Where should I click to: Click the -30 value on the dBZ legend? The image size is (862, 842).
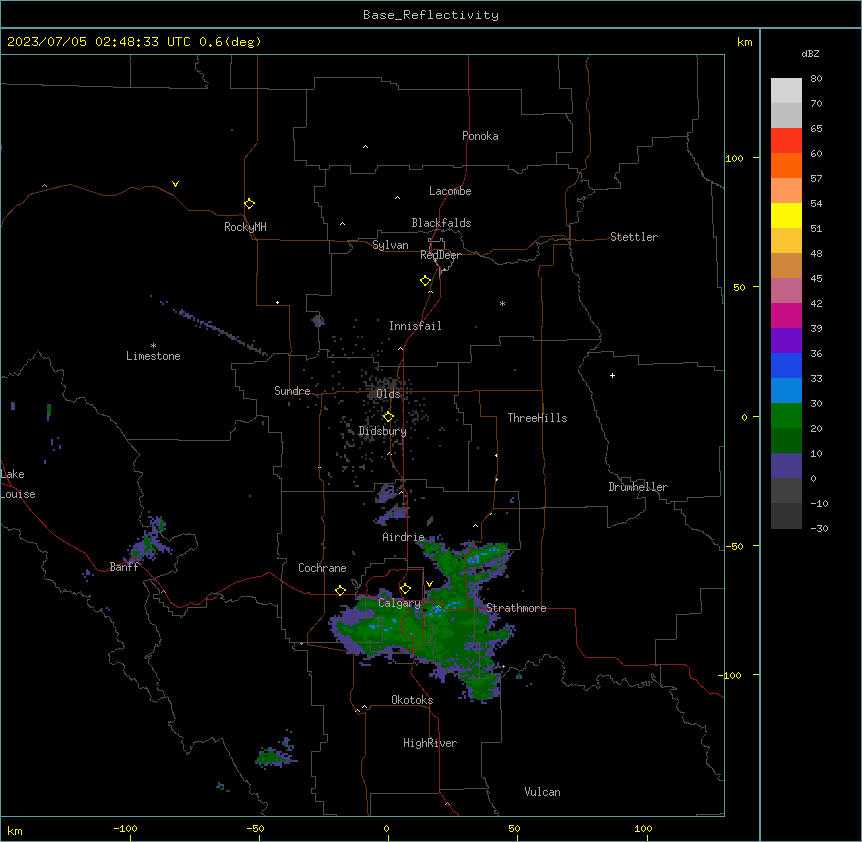(819, 528)
